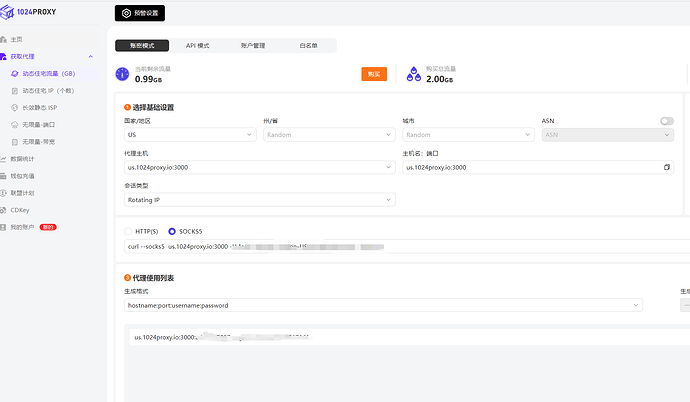Viewport: 690px width, 402px height.
Task: Click the gauge icon beside 0.99GB
Action: click(x=122, y=74)
